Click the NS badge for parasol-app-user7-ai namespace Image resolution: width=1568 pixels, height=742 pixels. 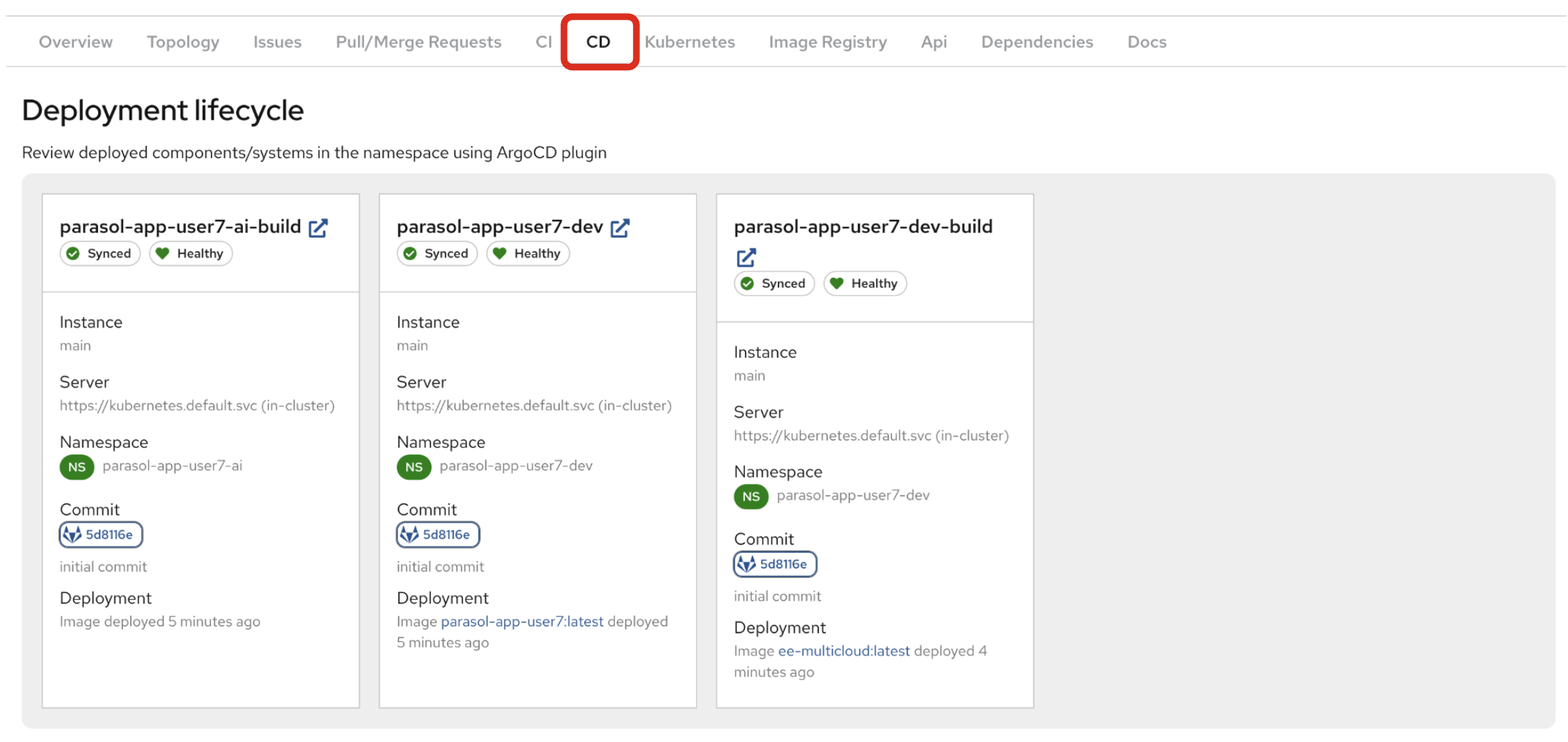77,467
